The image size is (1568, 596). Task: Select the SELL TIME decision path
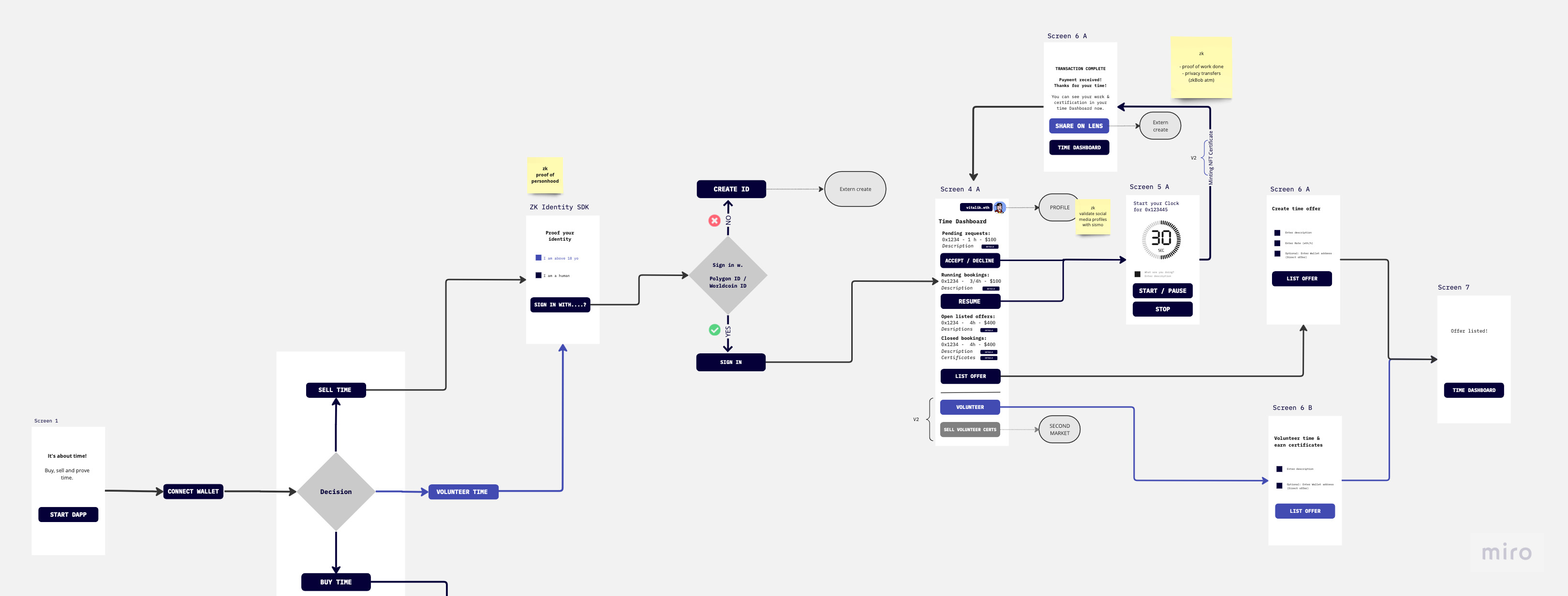click(x=335, y=390)
